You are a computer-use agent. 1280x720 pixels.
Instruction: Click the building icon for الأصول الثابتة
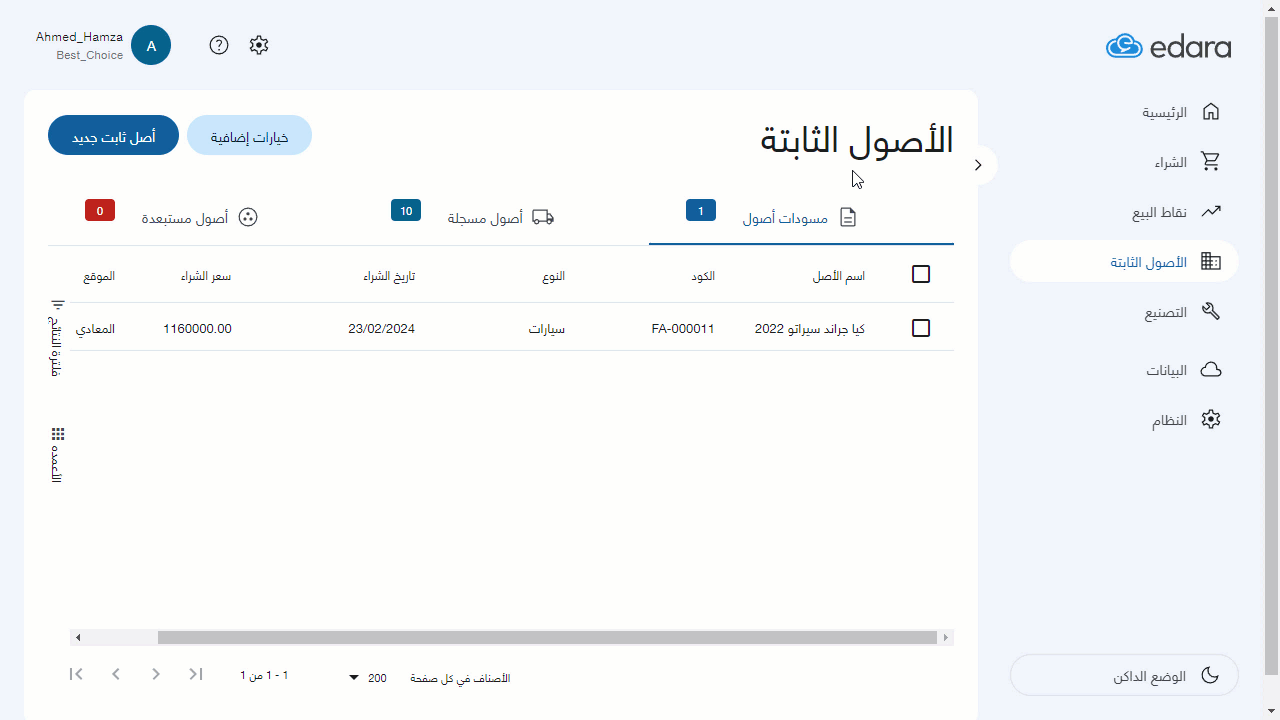(1211, 262)
